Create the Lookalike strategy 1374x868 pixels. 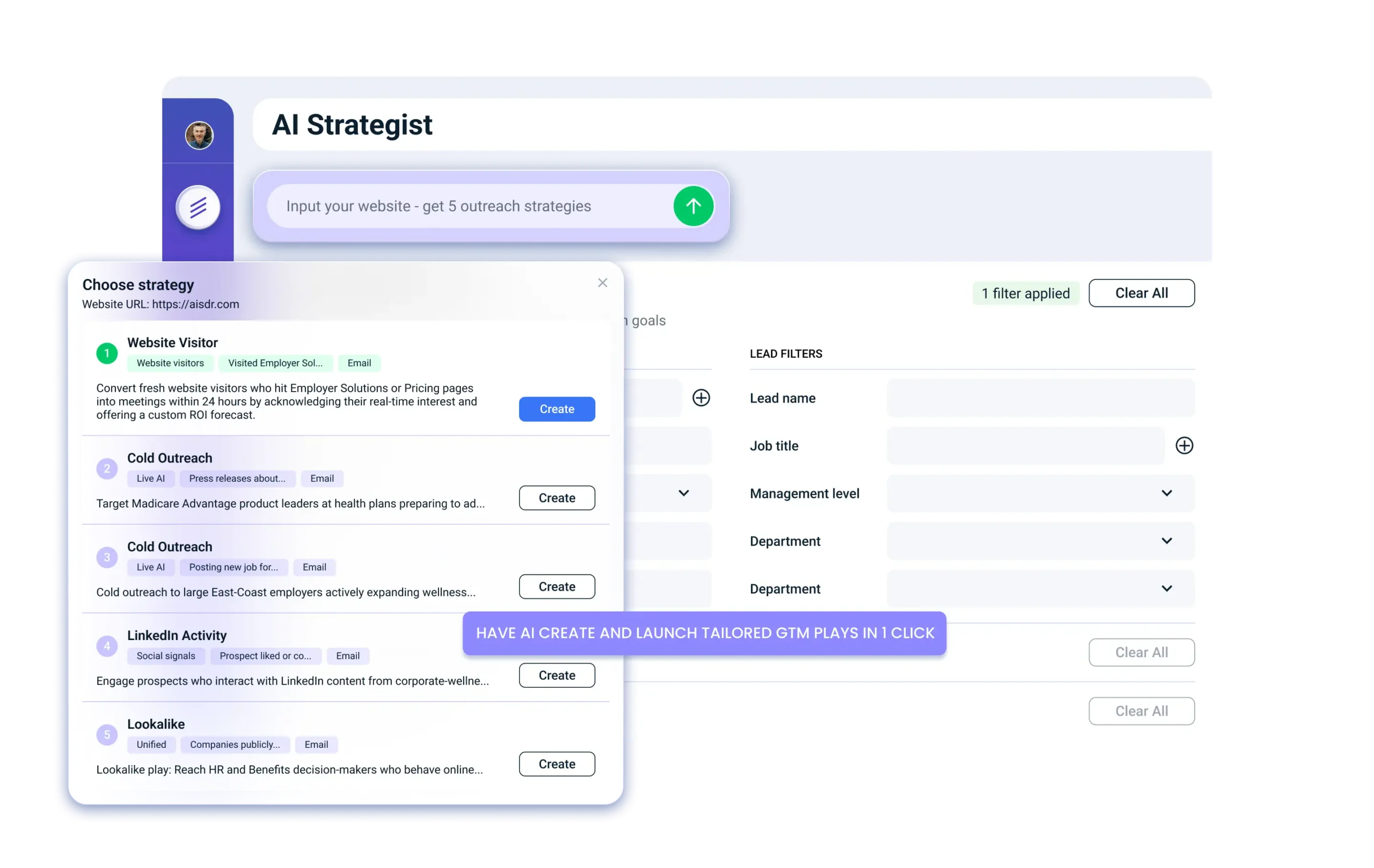click(557, 763)
